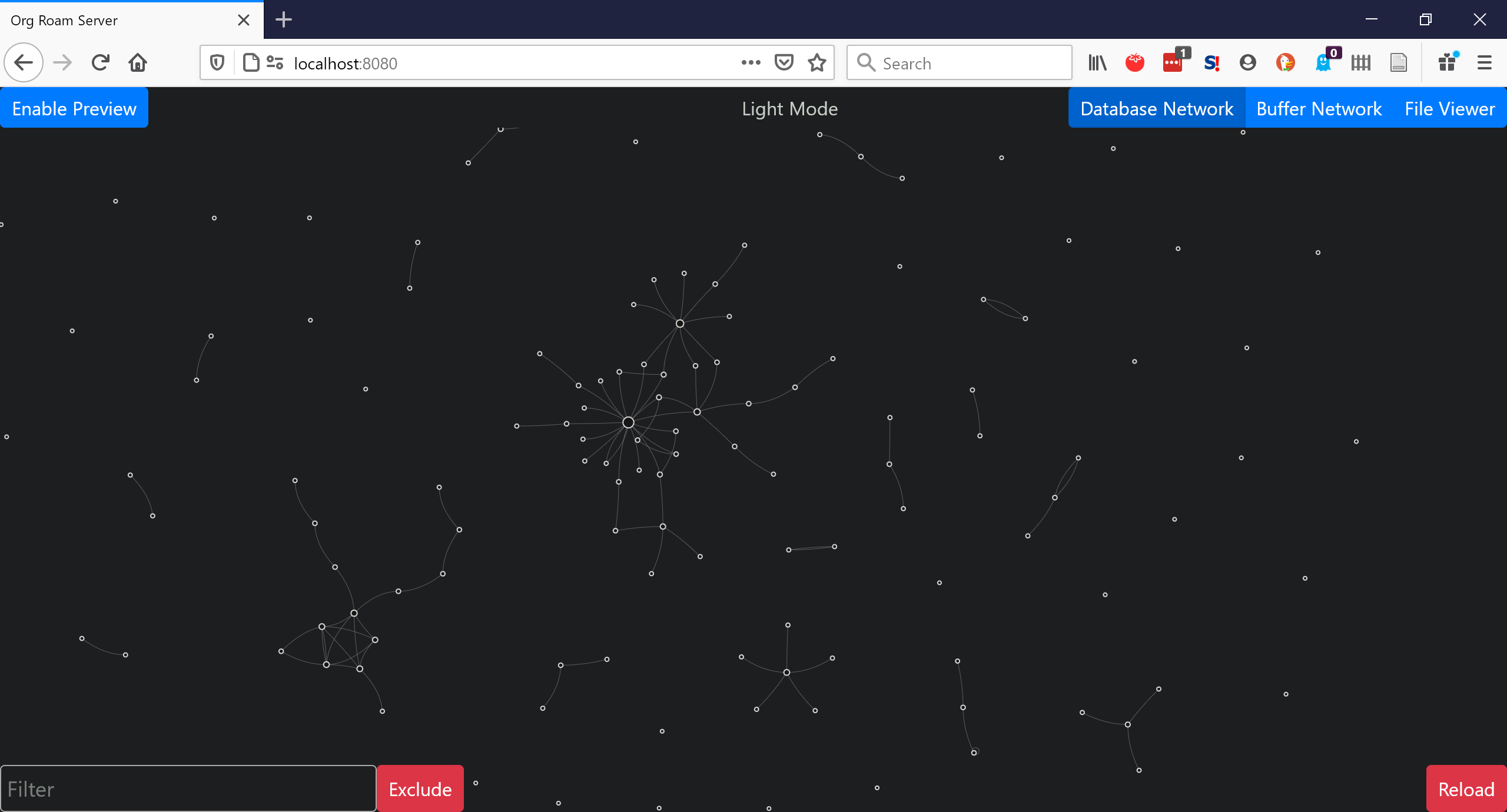Switch to the File Viewer tab
The image size is (1507, 812).
coord(1449,108)
